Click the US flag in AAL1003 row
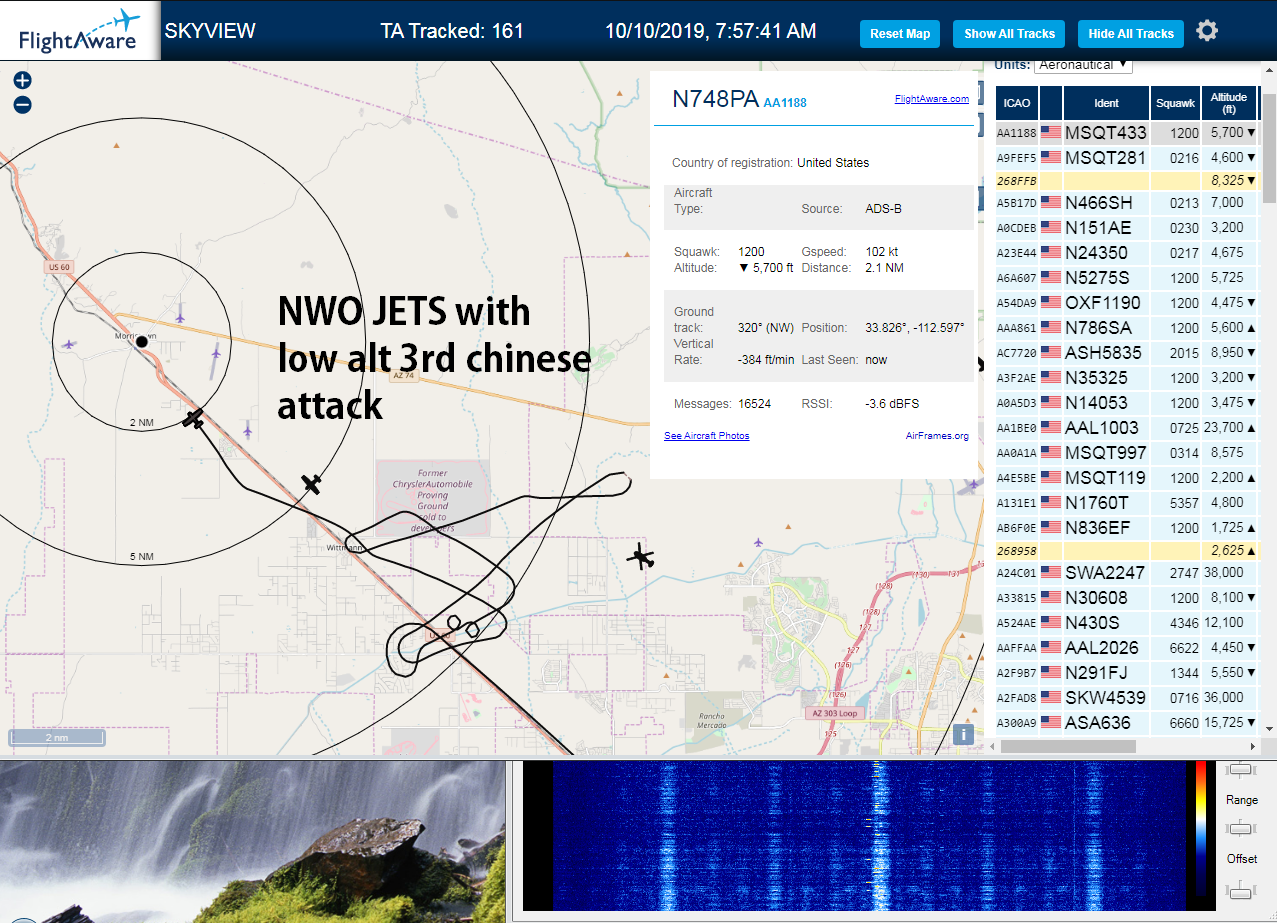The height and width of the screenshot is (923, 1277). [1051, 427]
